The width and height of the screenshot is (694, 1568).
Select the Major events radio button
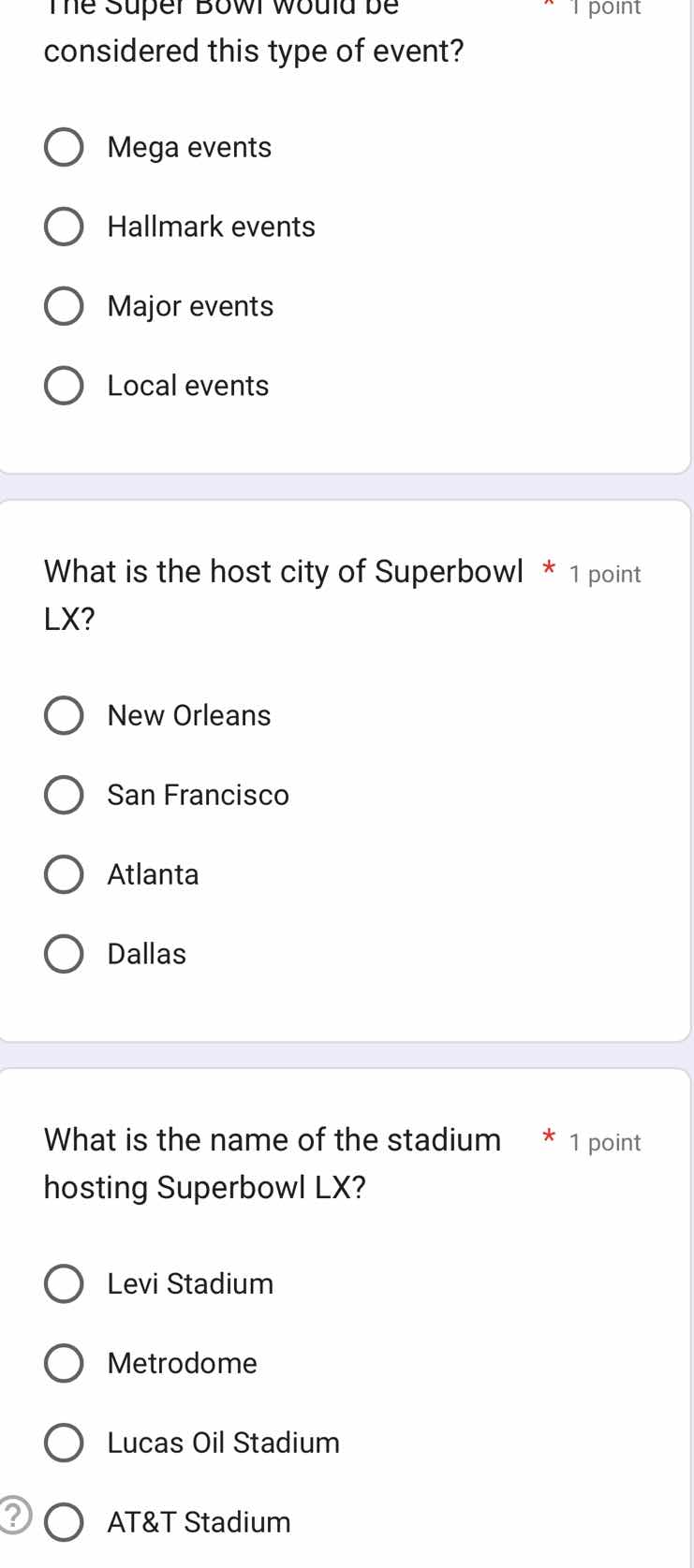pos(63,305)
